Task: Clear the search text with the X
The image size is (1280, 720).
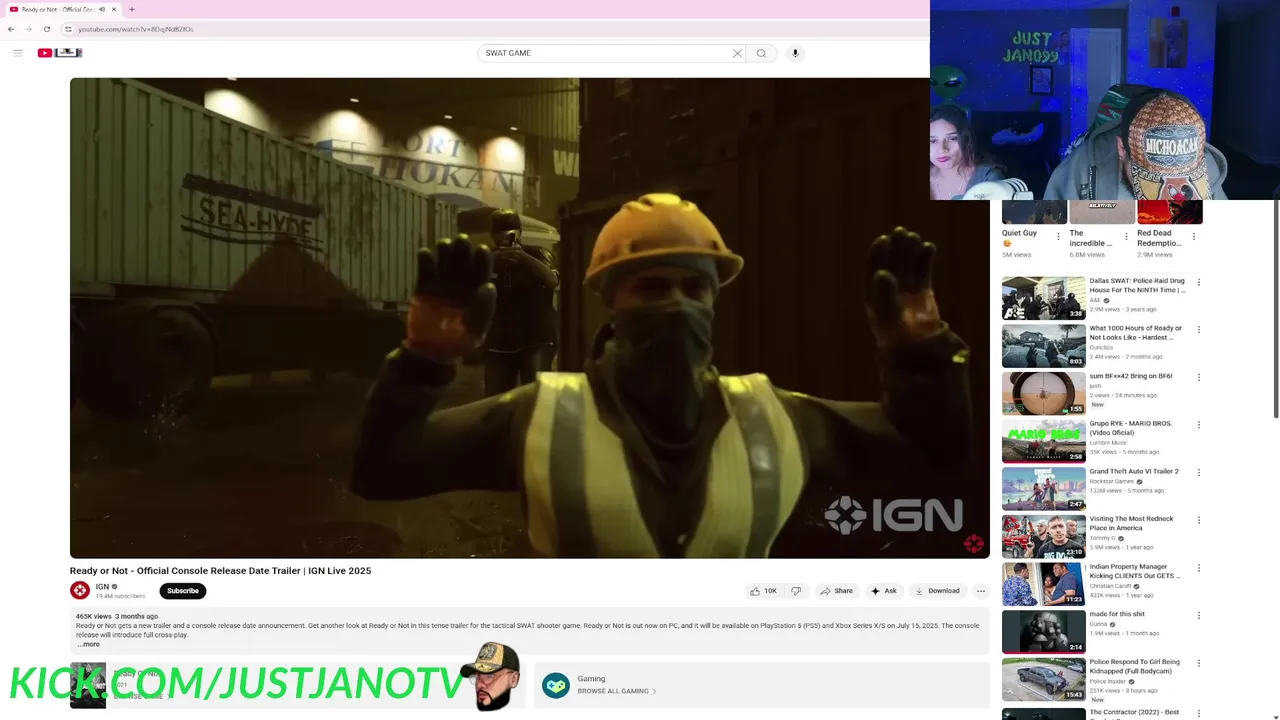Action: coord(737,53)
